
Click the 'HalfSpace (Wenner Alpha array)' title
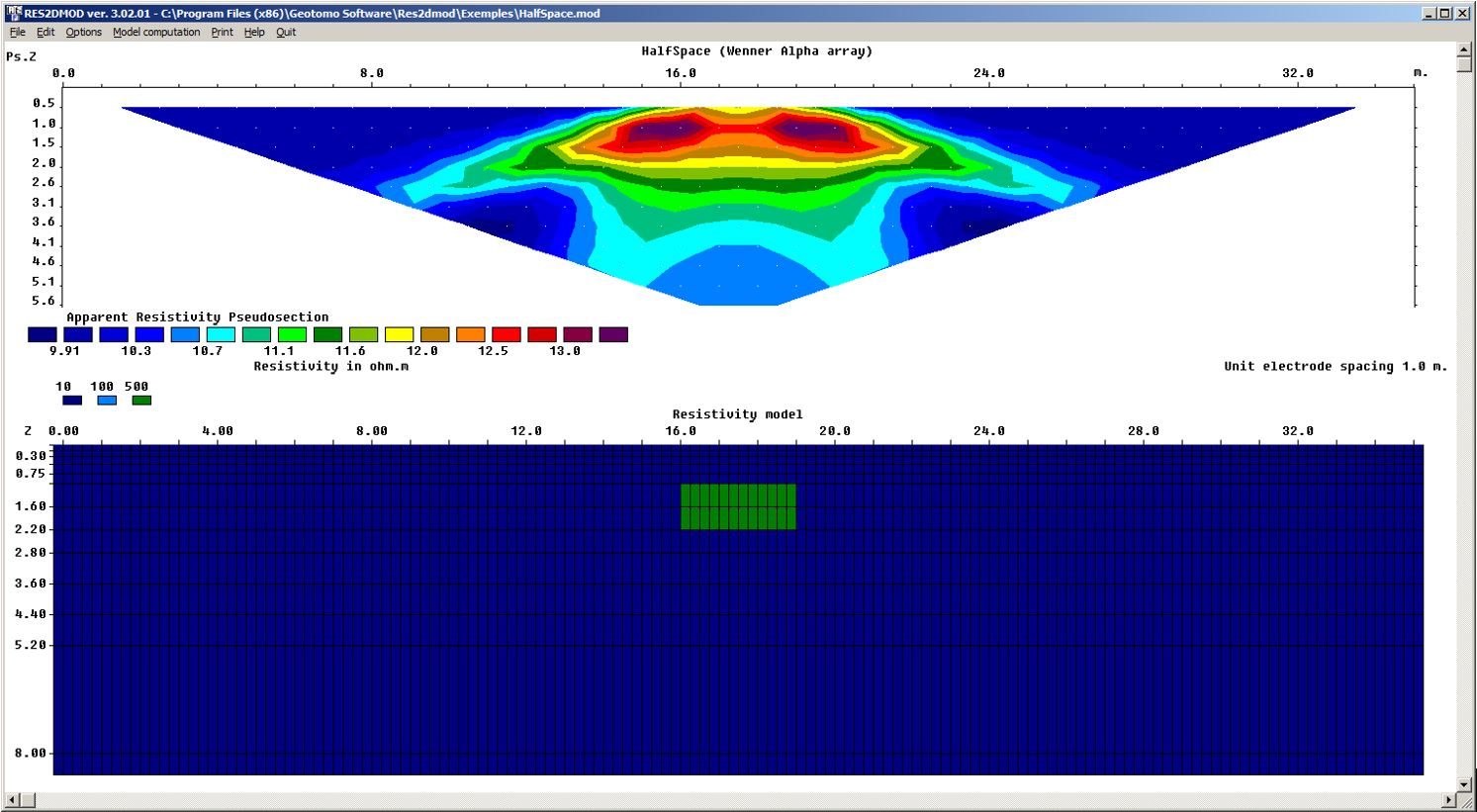[757, 51]
